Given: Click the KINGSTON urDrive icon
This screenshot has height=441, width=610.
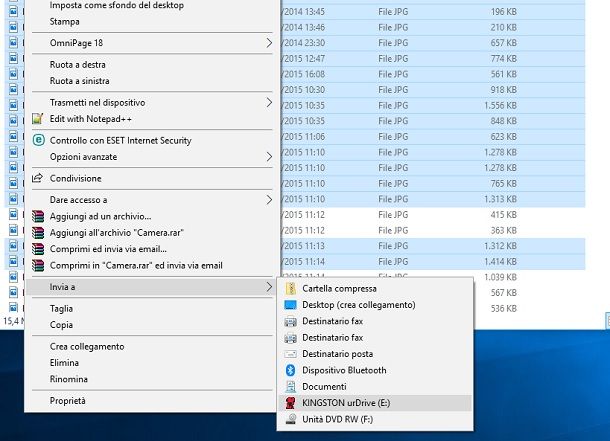Looking at the screenshot, I should pos(291,403).
